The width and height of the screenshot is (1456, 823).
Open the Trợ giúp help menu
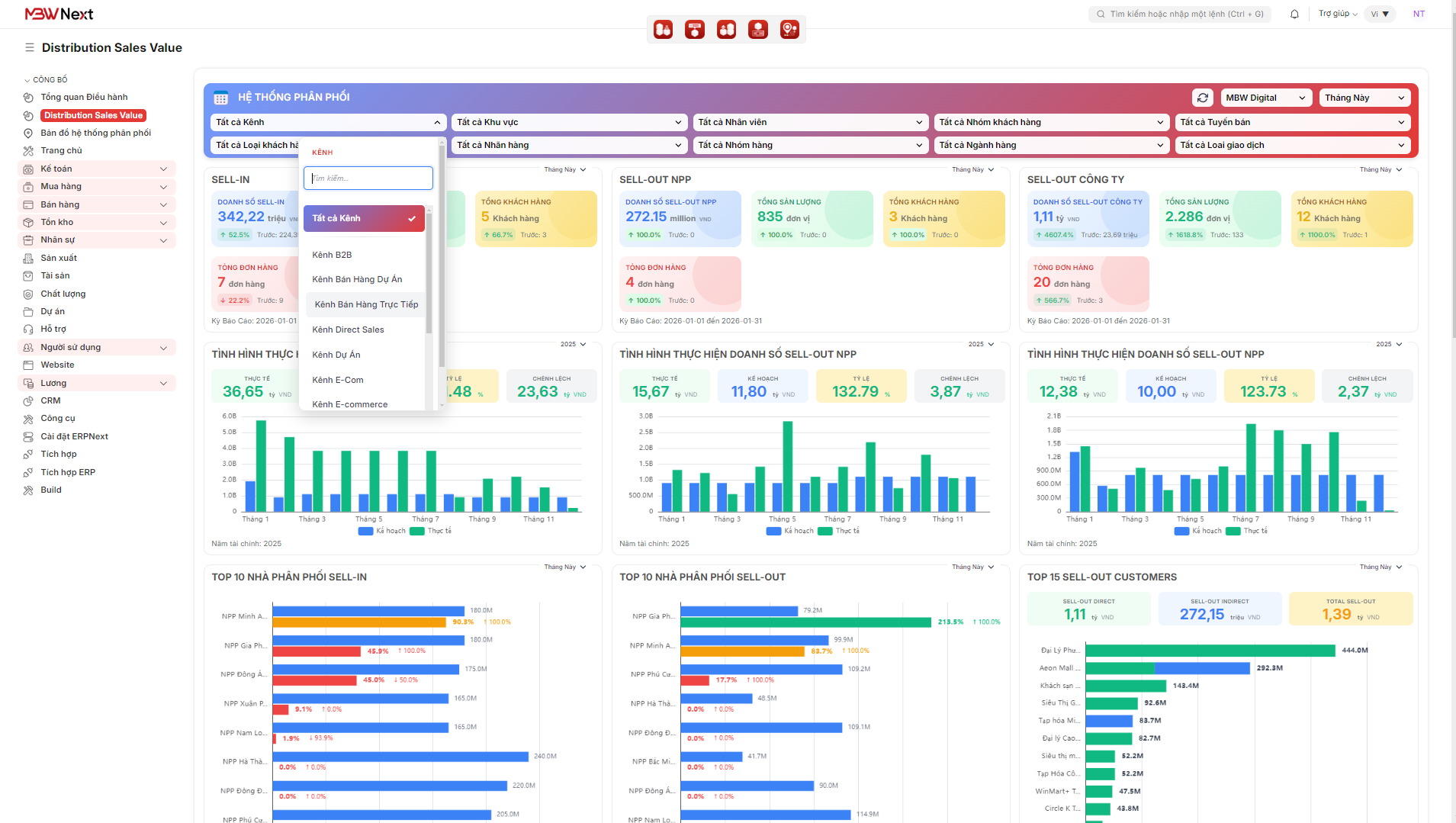1337,14
